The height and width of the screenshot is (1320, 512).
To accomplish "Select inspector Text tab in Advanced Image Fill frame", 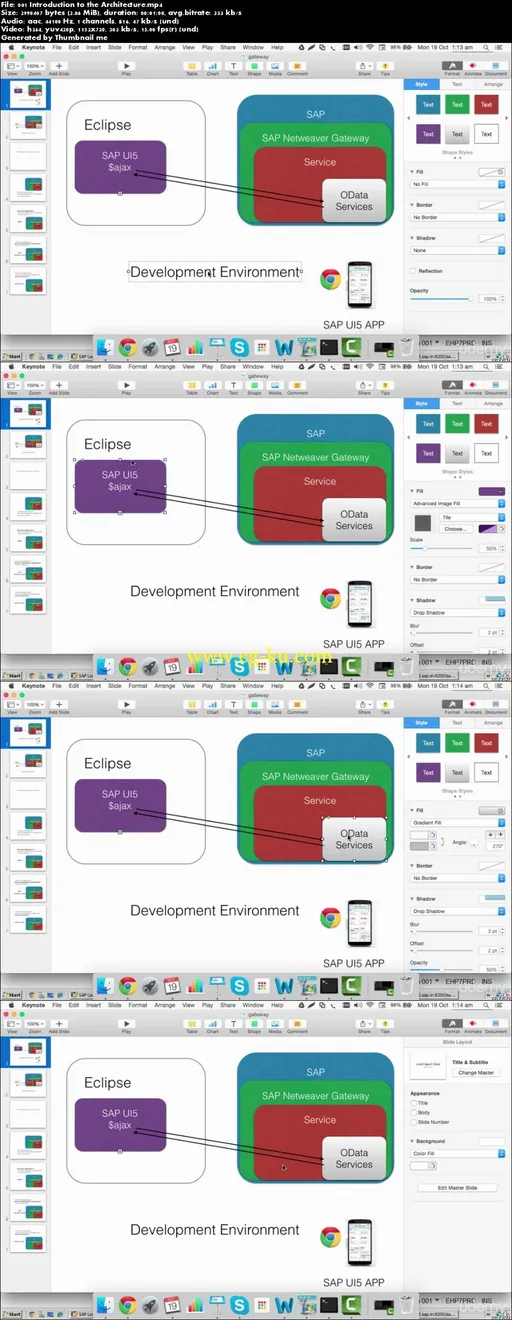I will tap(457, 403).
